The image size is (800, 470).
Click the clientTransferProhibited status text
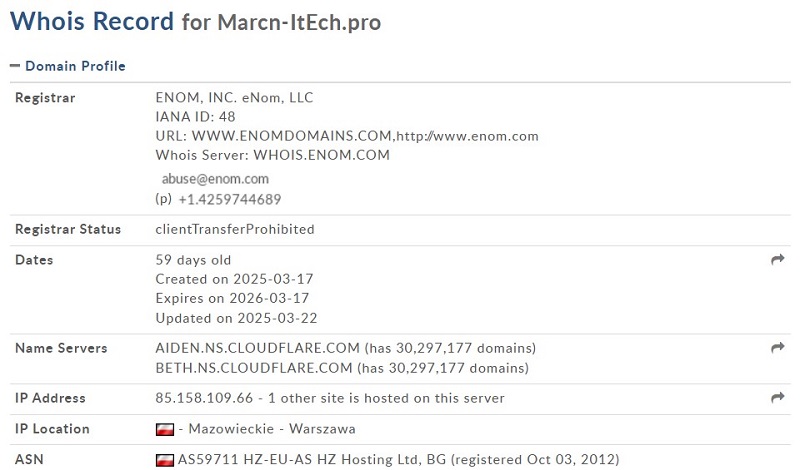pos(235,230)
